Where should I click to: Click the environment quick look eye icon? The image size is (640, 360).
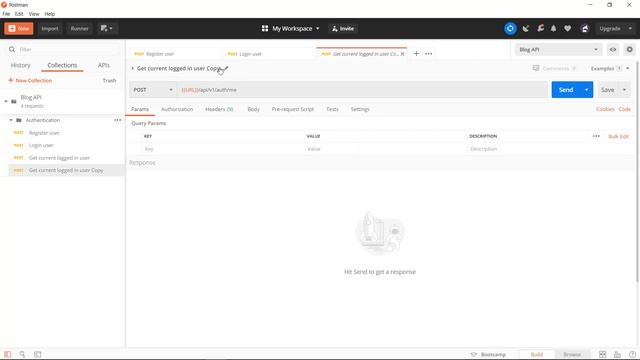click(613, 49)
